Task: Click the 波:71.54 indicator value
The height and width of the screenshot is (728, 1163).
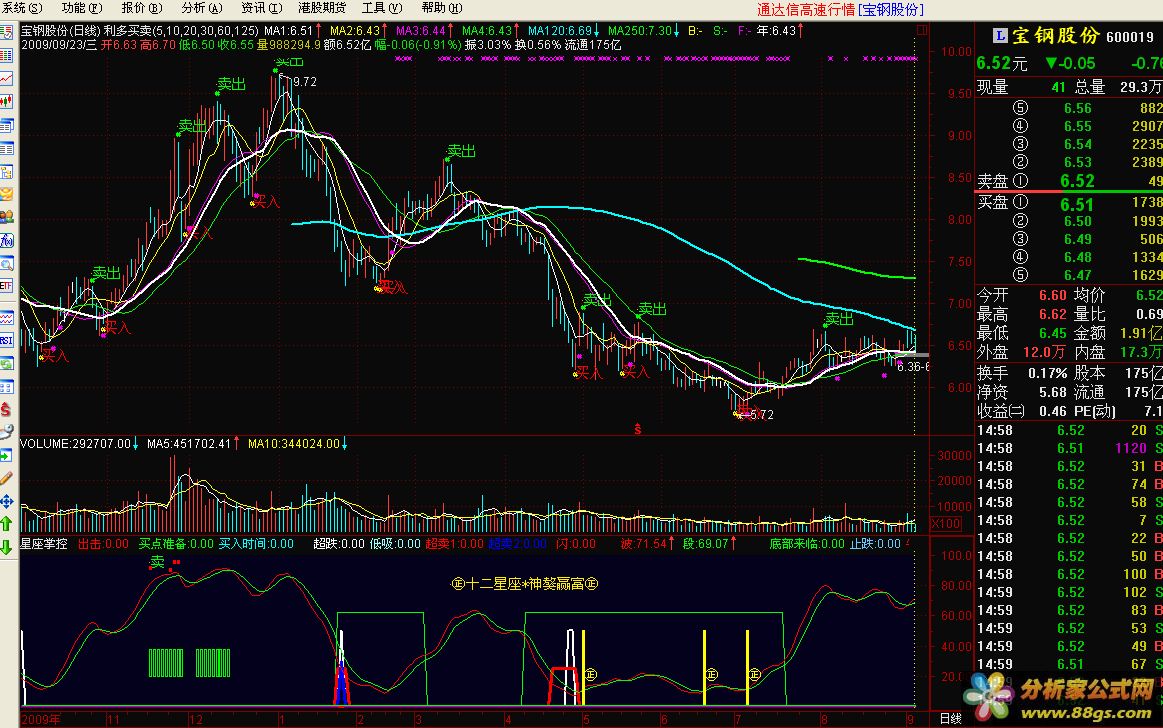Action: pos(643,543)
